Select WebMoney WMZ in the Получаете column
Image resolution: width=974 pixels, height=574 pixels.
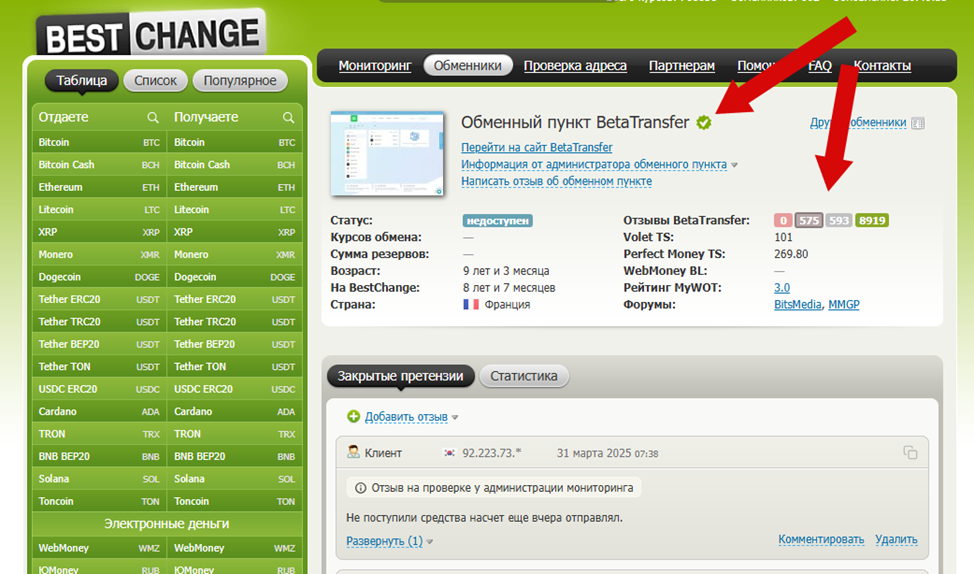click(x=234, y=548)
